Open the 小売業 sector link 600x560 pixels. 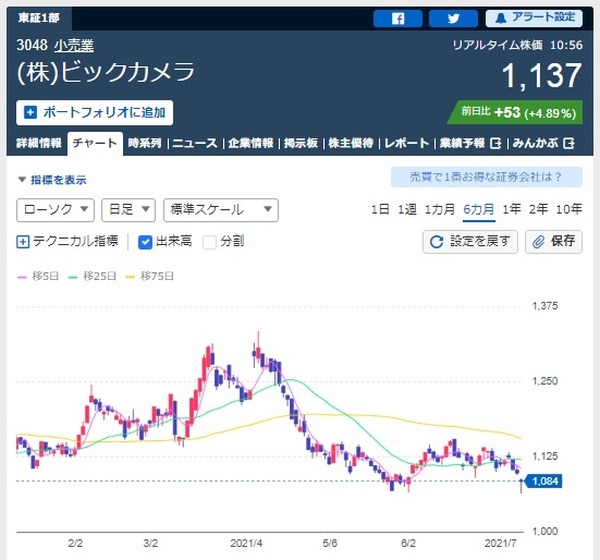[x=74, y=46]
